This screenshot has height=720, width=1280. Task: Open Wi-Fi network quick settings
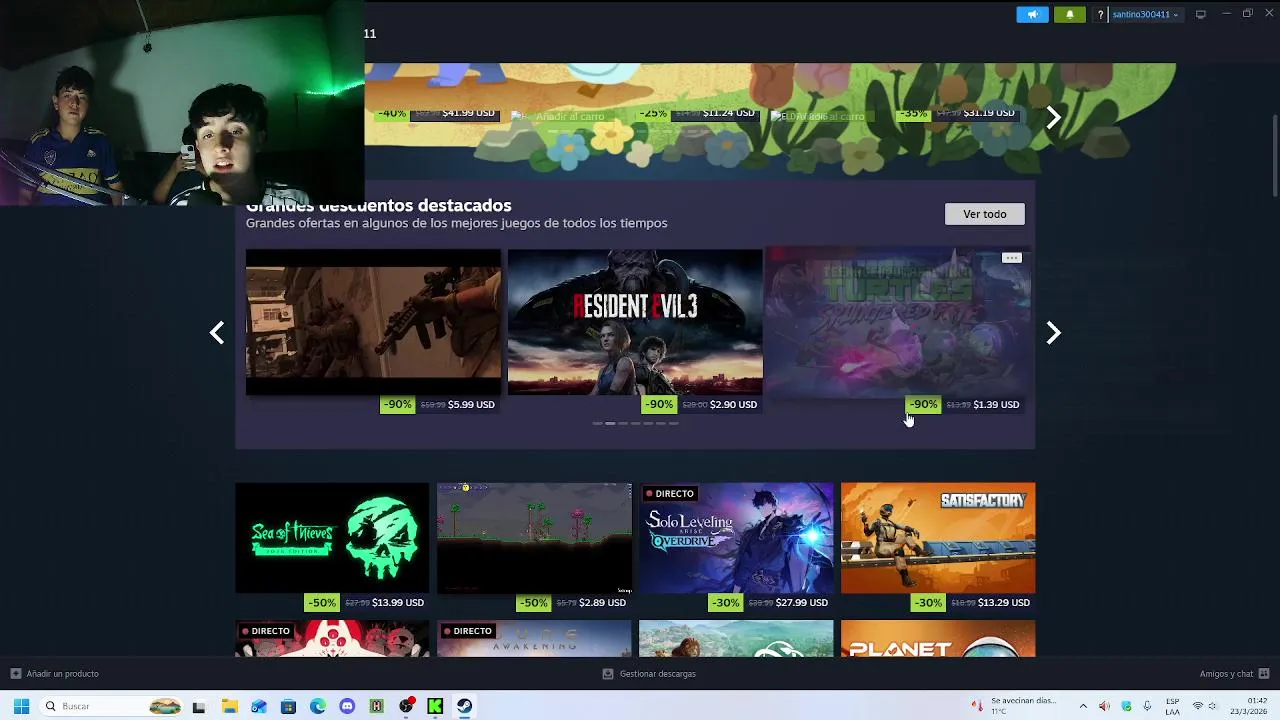click(1198, 706)
